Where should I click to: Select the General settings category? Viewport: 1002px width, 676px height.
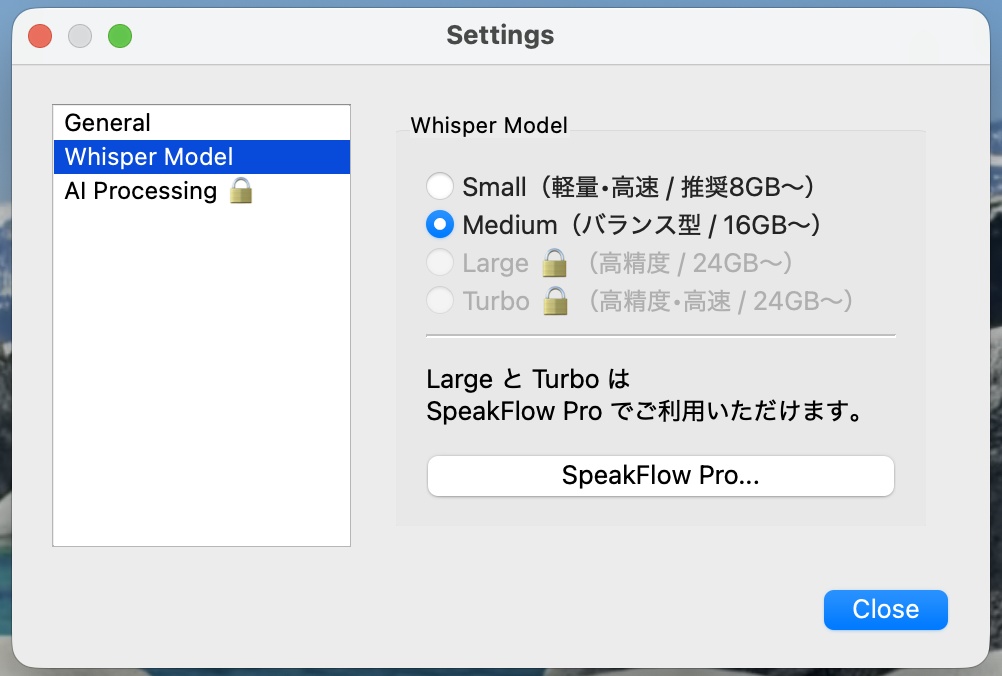click(x=201, y=123)
